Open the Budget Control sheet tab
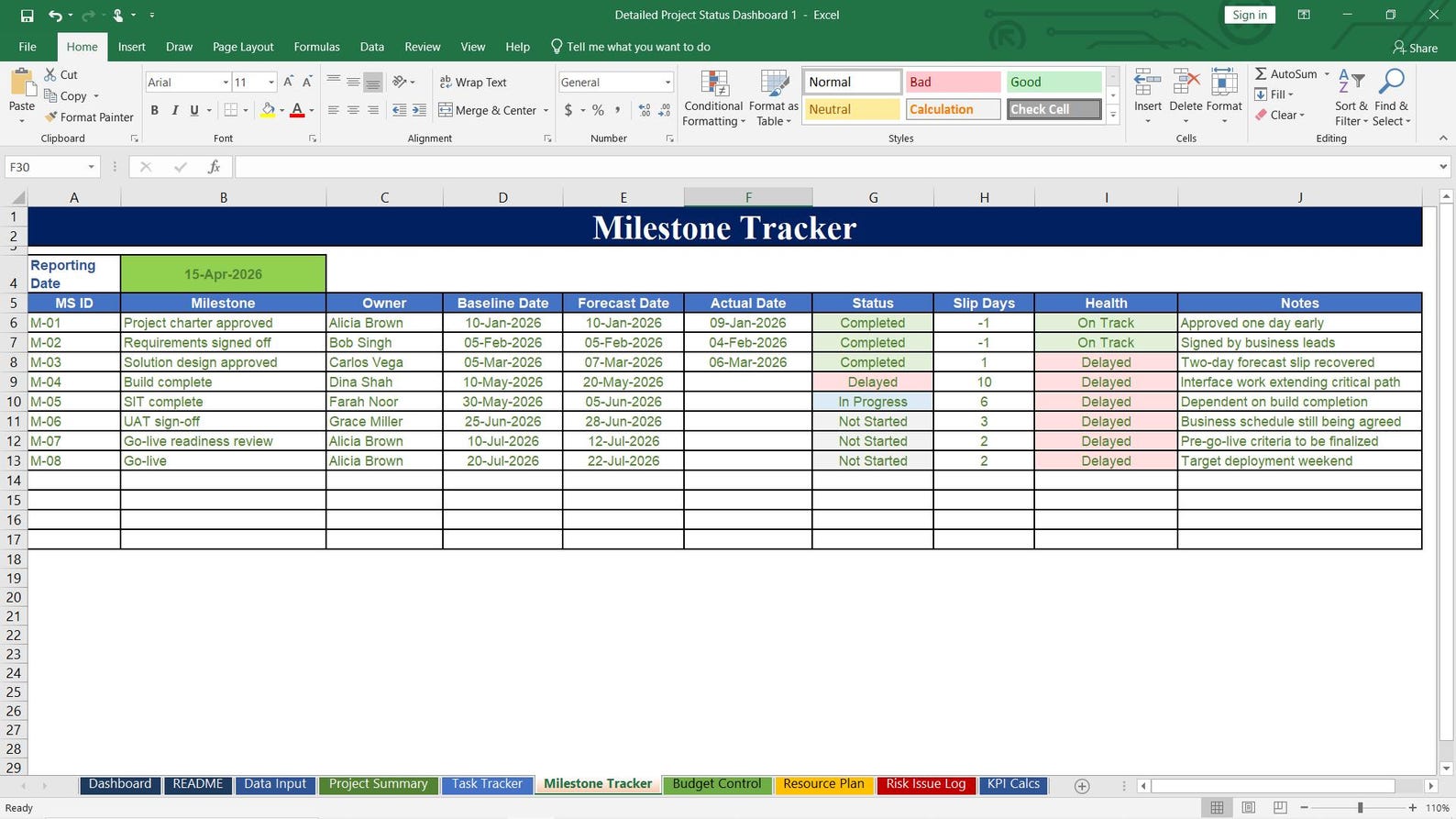This screenshot has height=819, width=1456. coord(717,784)
